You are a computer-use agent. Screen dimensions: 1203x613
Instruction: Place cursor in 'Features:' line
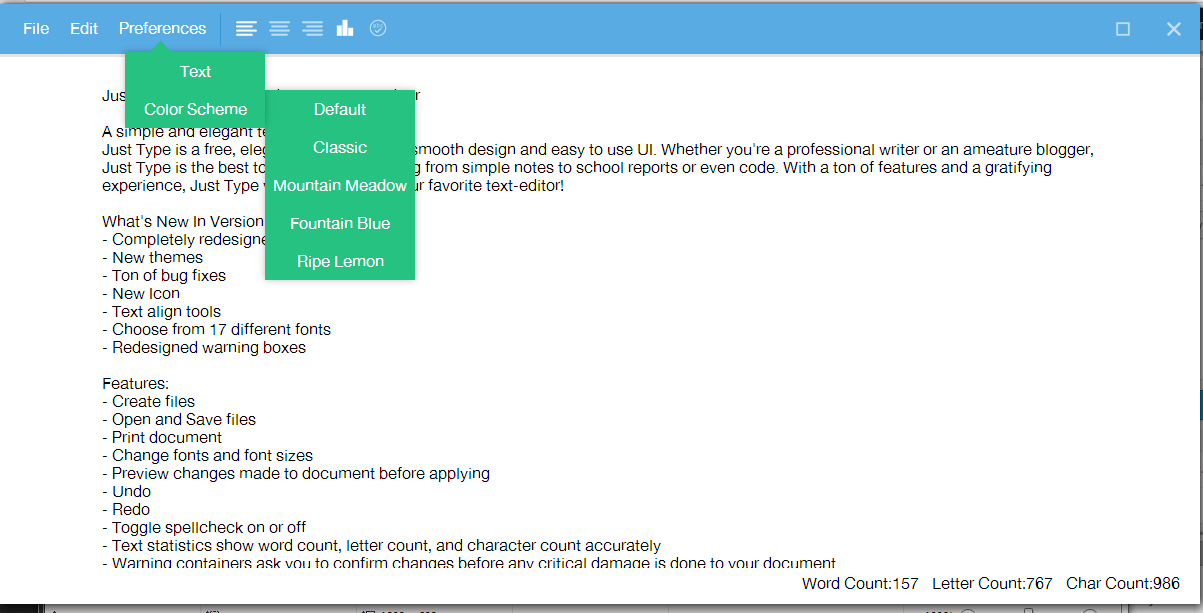[x=136, y=383]
